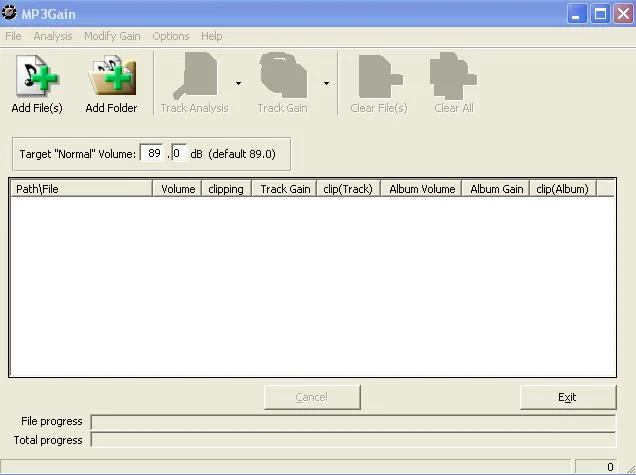
Task: Click the Add Folder toolbar icon
Action: (x=111, y=78)
